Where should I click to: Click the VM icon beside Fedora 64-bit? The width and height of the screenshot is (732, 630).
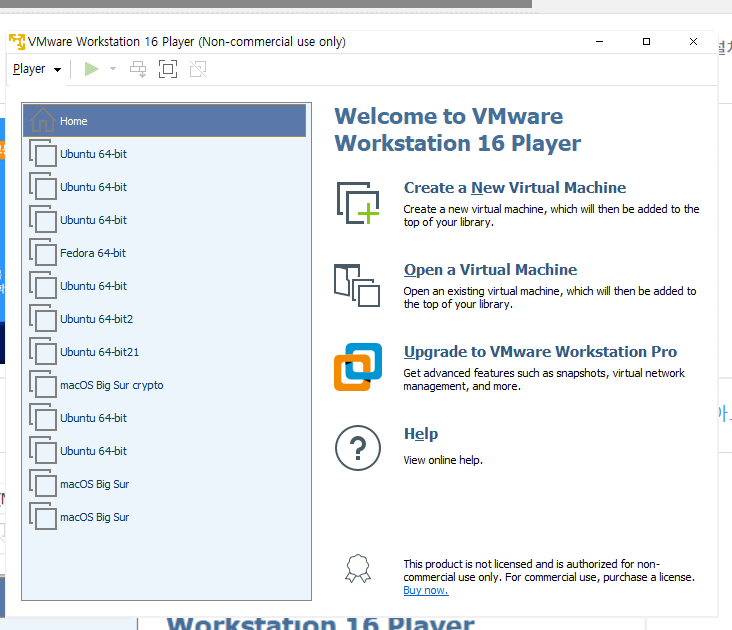tap(43, 252)
